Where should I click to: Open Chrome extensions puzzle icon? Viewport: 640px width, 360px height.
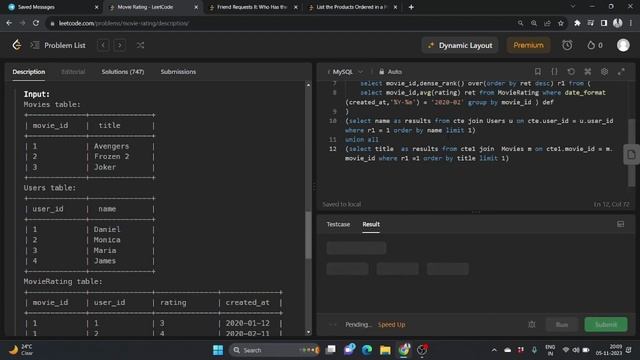[577, 23]
